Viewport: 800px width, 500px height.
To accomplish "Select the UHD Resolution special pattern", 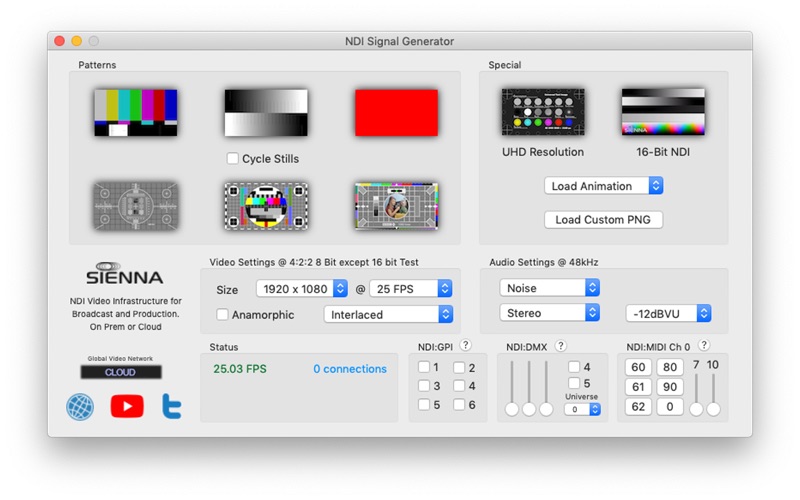I will (x=543, y=112).
